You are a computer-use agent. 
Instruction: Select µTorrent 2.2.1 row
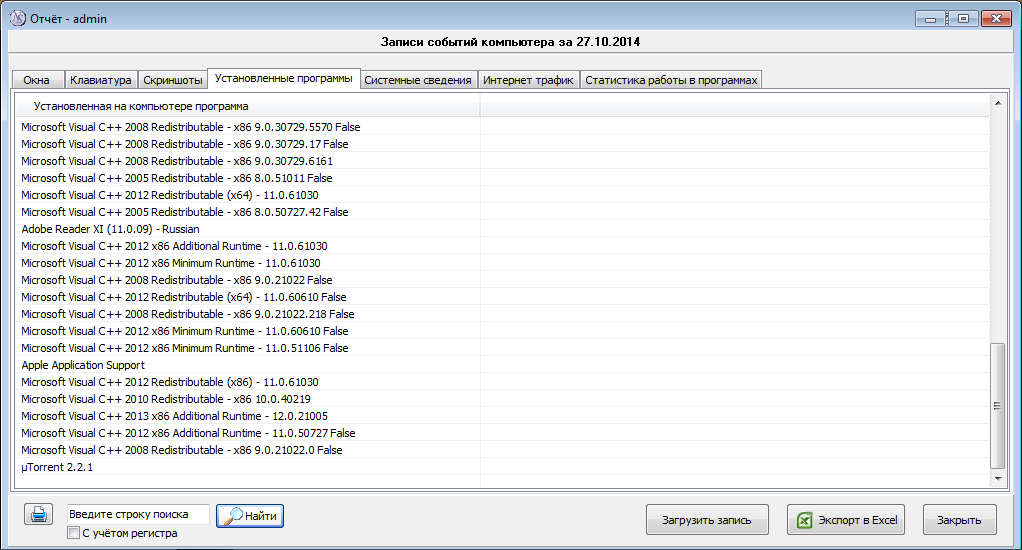(x=502, y=467)
